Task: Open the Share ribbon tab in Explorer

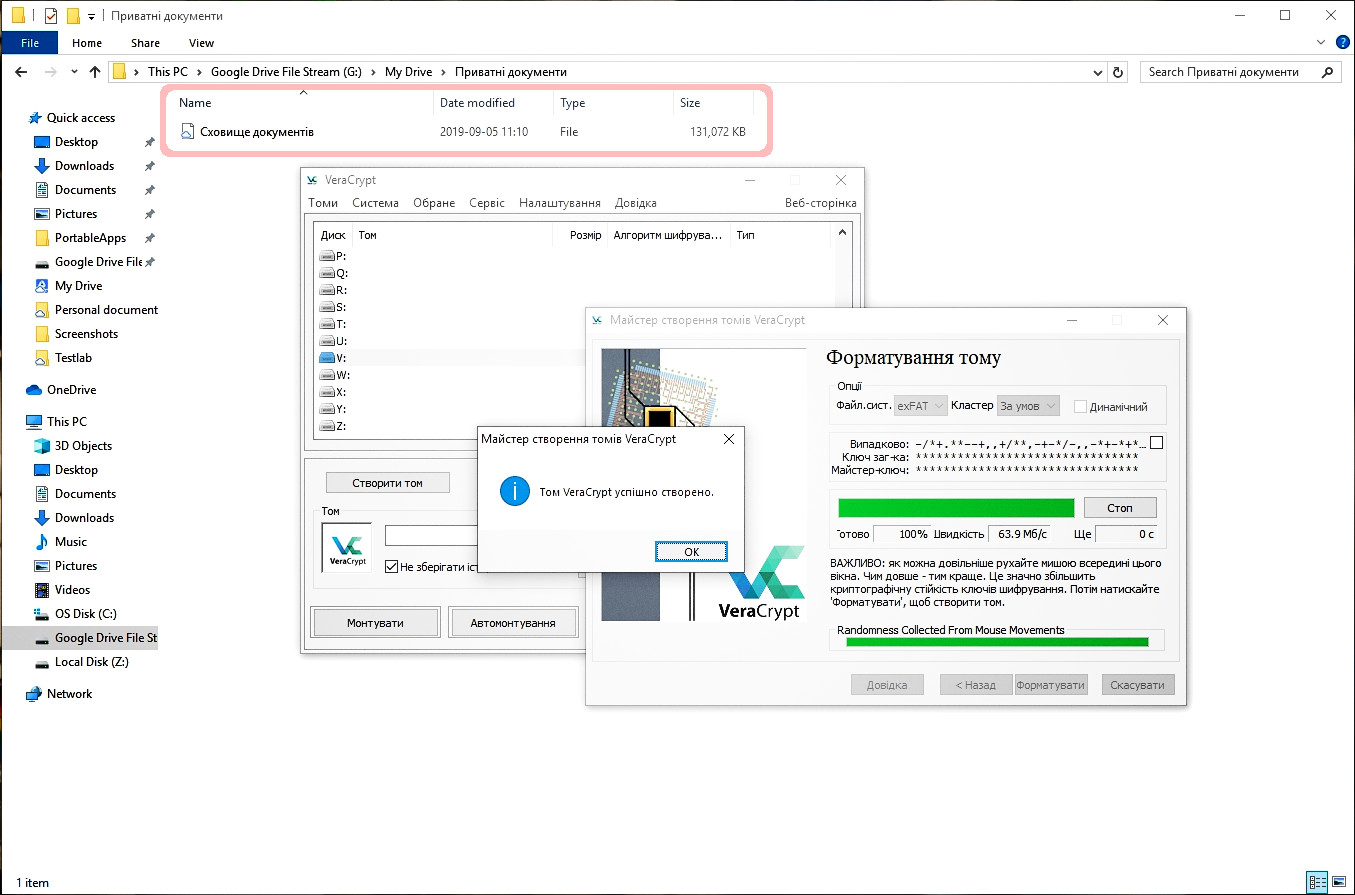Action: [145, 43]
